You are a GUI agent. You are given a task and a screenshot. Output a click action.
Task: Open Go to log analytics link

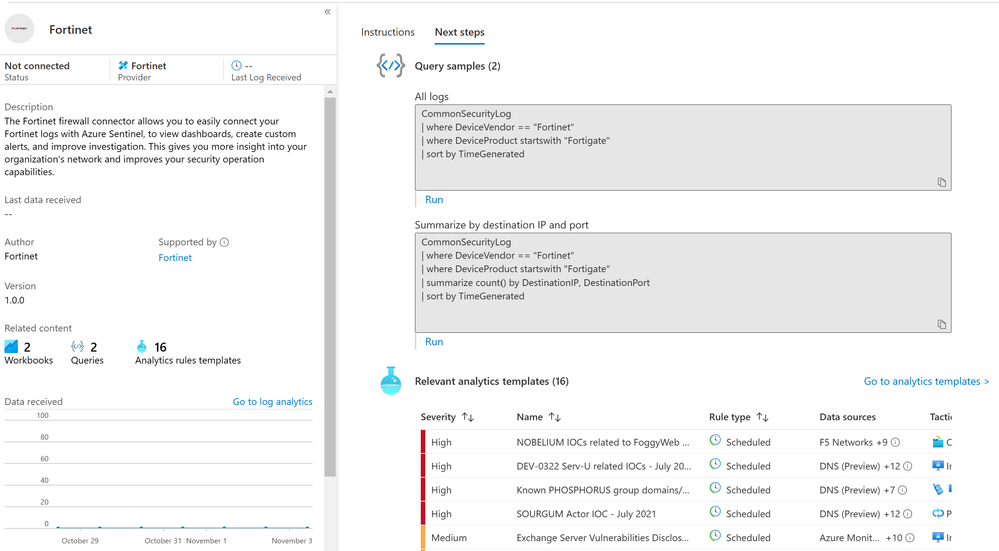[x=273, y=401]
